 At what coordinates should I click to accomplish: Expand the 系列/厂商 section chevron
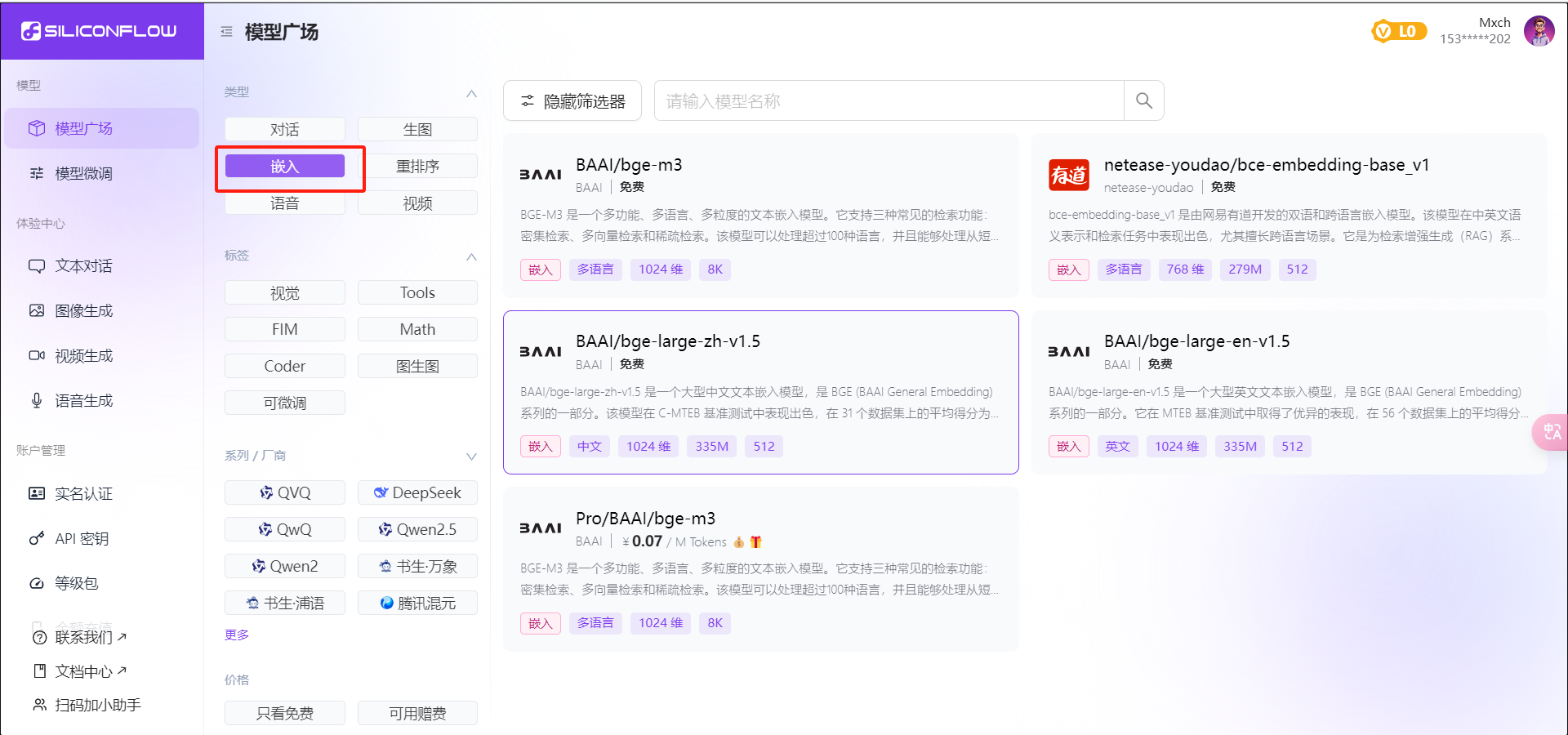tap(471, 456)
